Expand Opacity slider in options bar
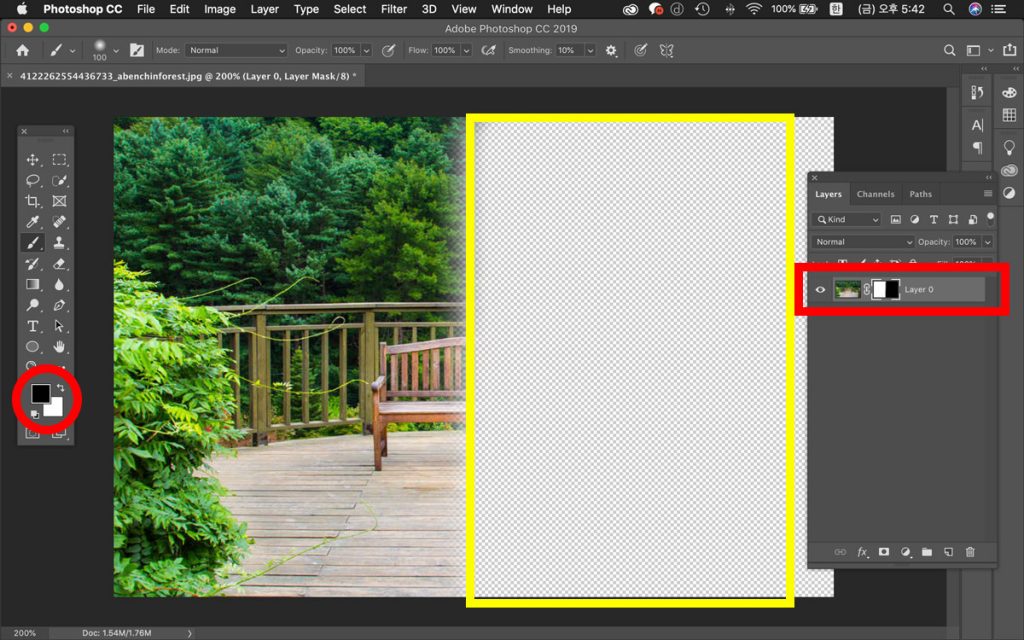Image resolution: width=1024 pixels, height=640 pixels. pyautogui.click(x=366, y=50)
